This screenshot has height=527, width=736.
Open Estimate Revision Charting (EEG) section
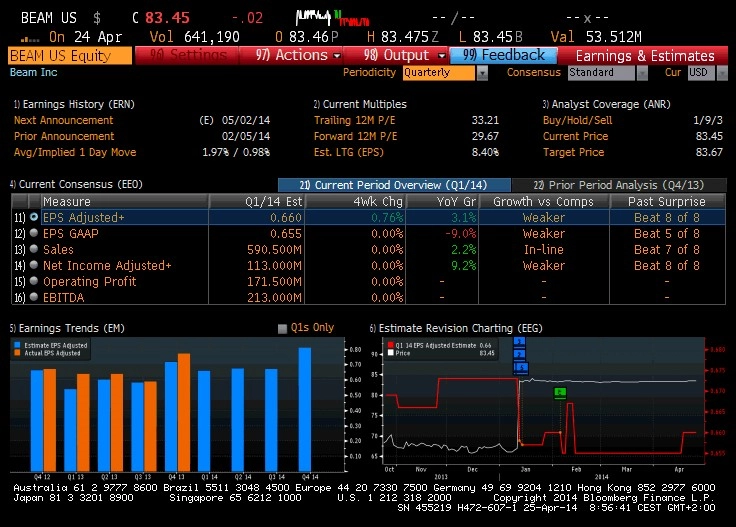click(456, 328)
